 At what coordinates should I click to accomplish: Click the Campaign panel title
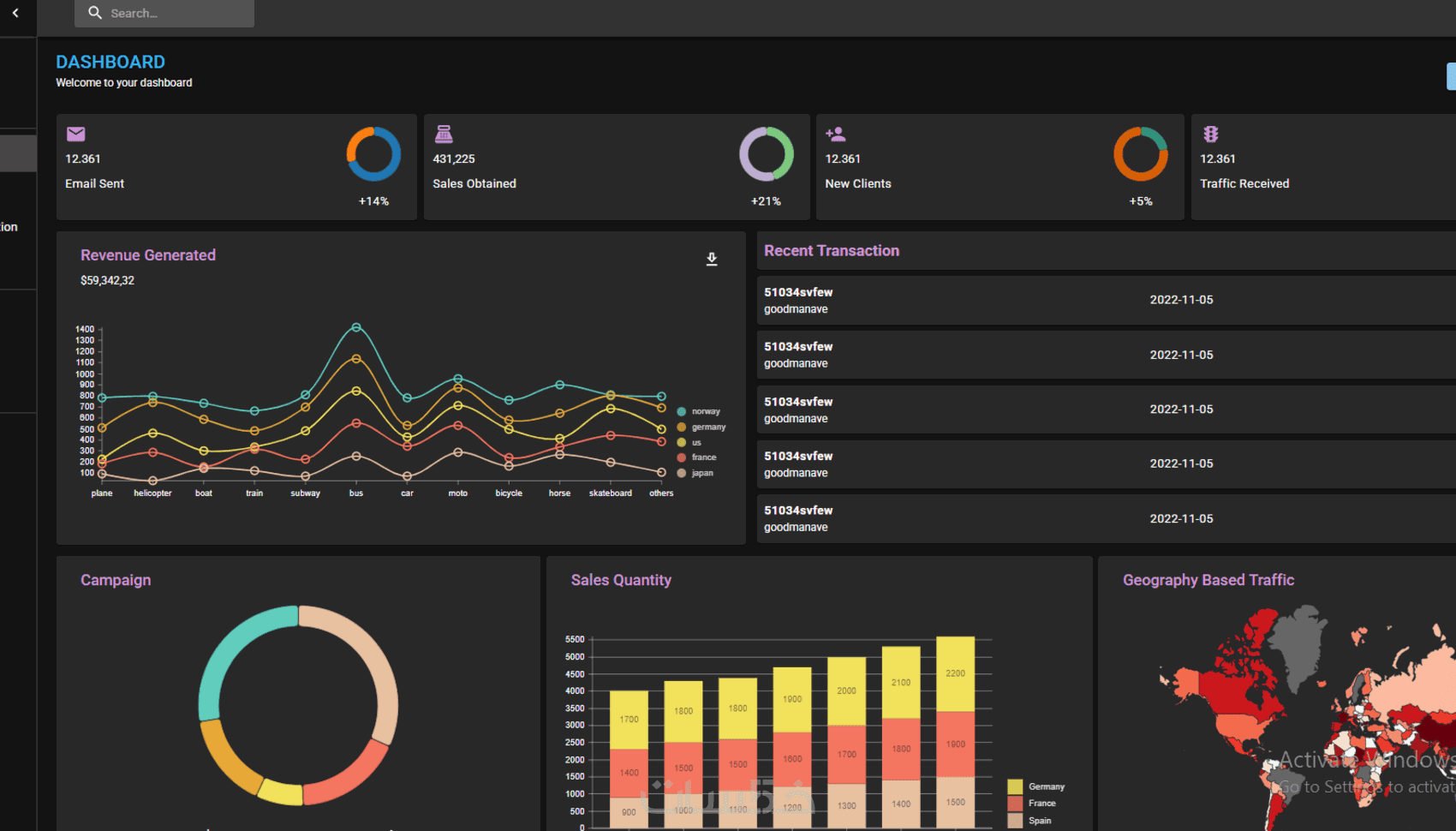(x=116, y=580)
